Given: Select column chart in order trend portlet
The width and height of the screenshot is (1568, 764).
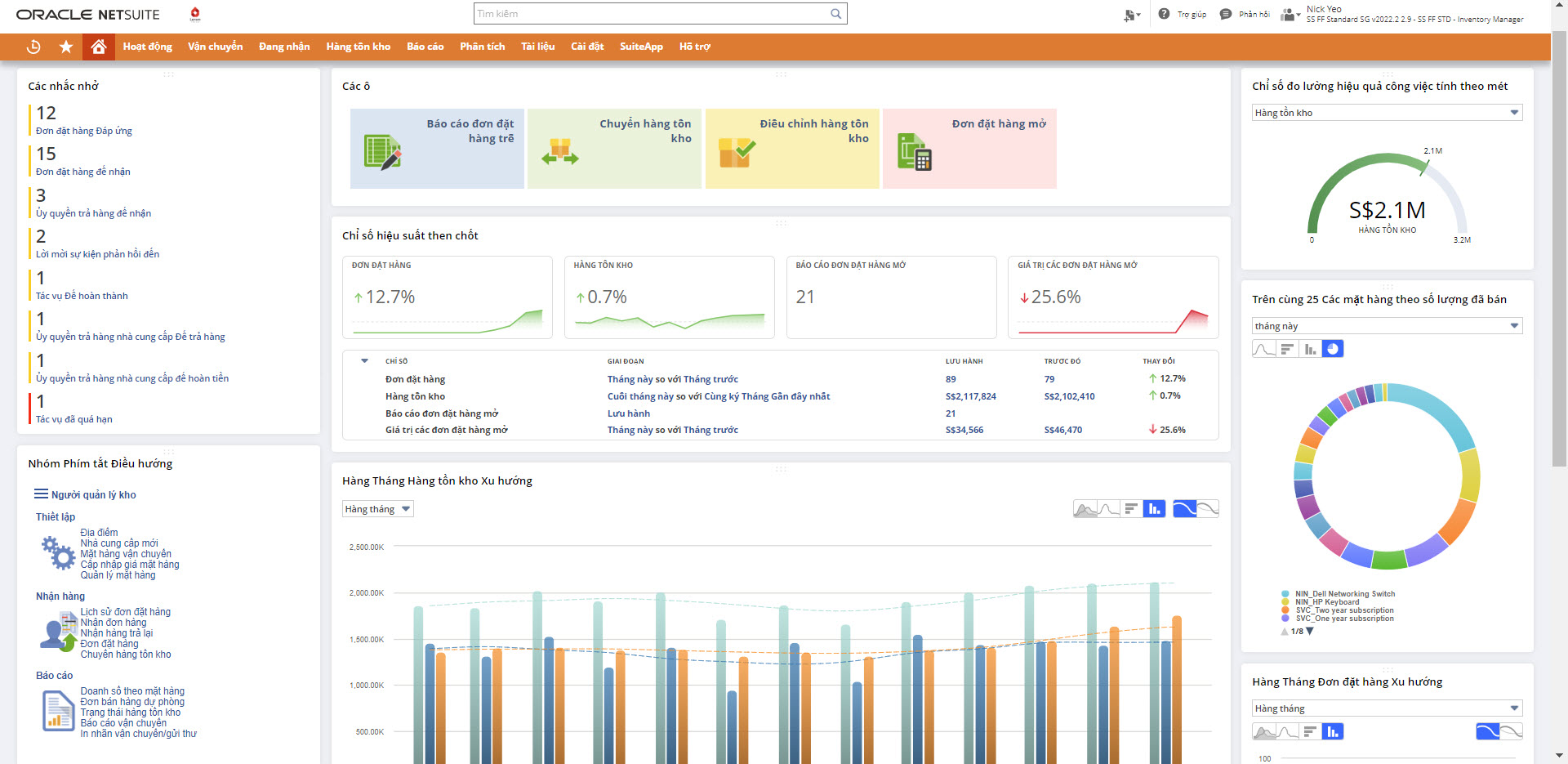Looking at the screenshot, I should coord(1333,731).
